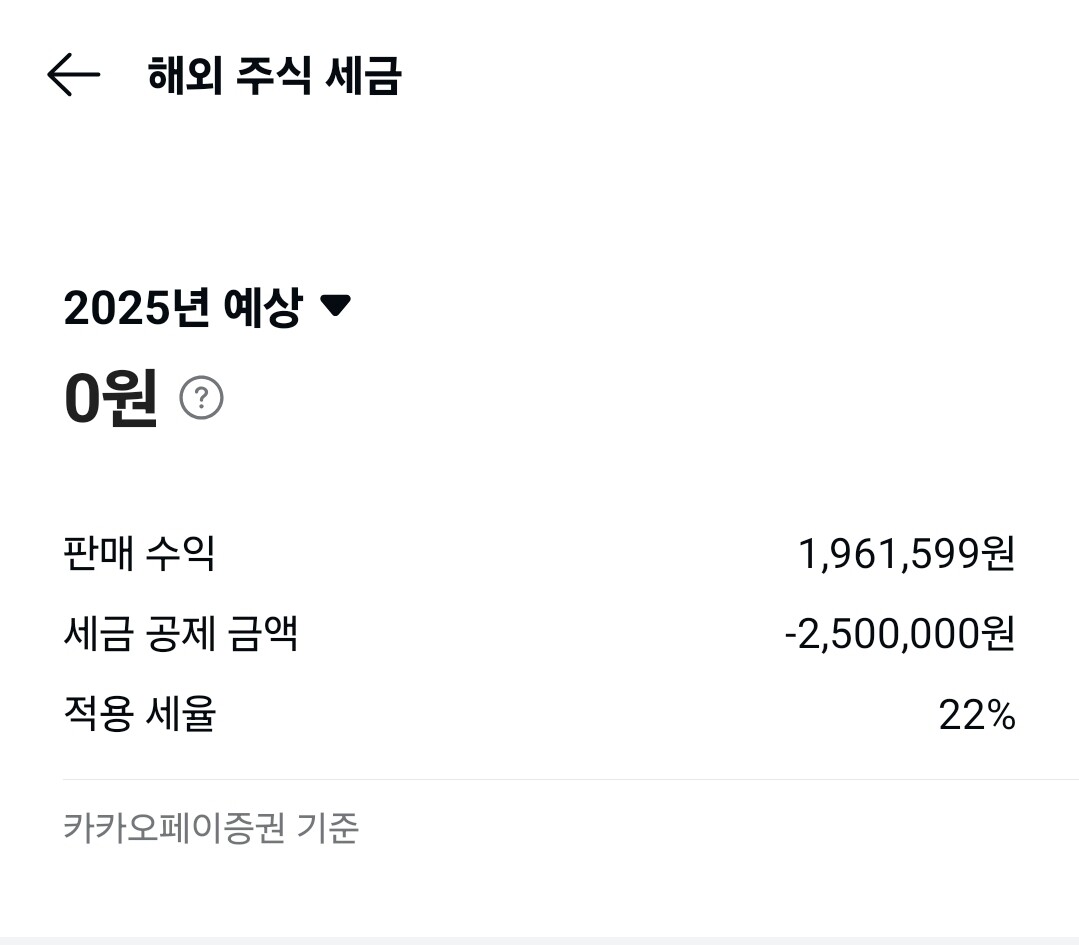Tap the -2,500,000원 deduction value
The height and width of the screenshot is (945, 1079).
pos(899,634)
